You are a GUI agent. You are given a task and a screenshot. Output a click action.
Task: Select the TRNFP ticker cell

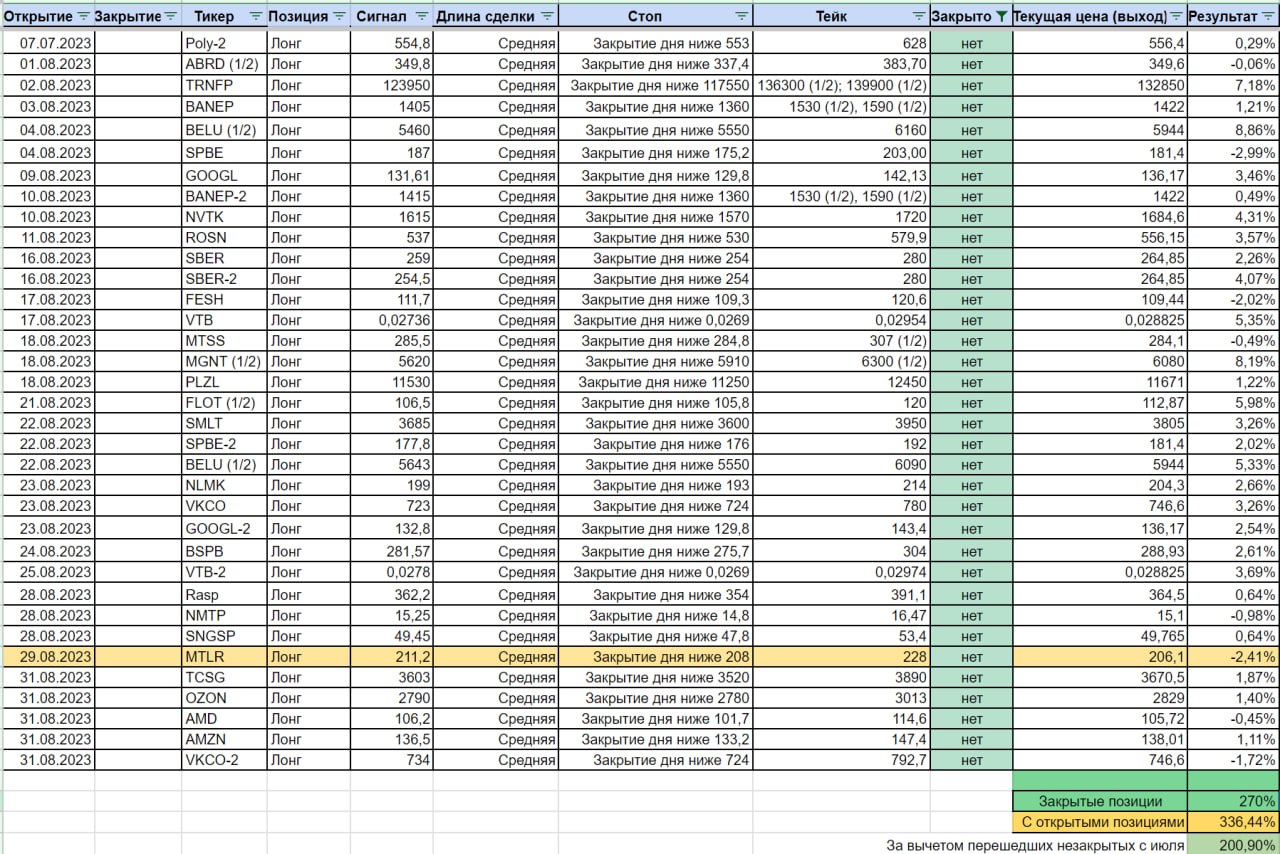coord(223,85)
